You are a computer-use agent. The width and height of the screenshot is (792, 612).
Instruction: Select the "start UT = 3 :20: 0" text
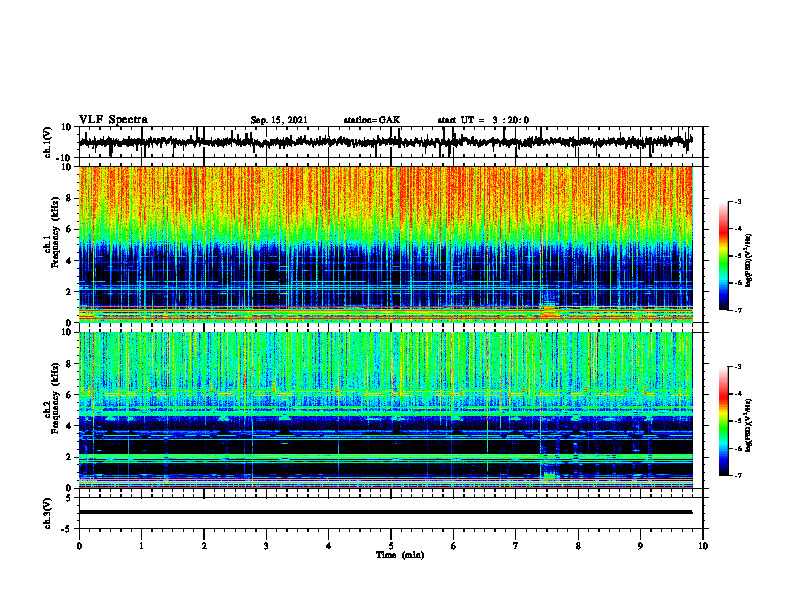tap(483, 120)
